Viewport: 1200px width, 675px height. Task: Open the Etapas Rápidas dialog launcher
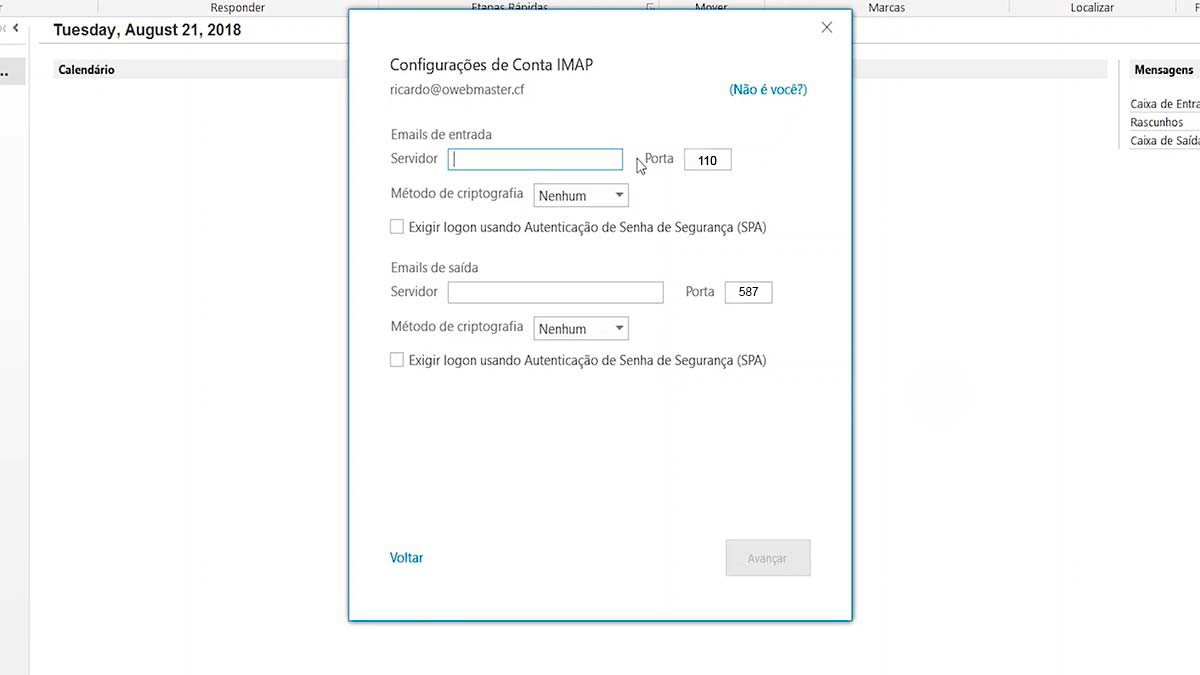pyautogui.click(x=650, y=8)
